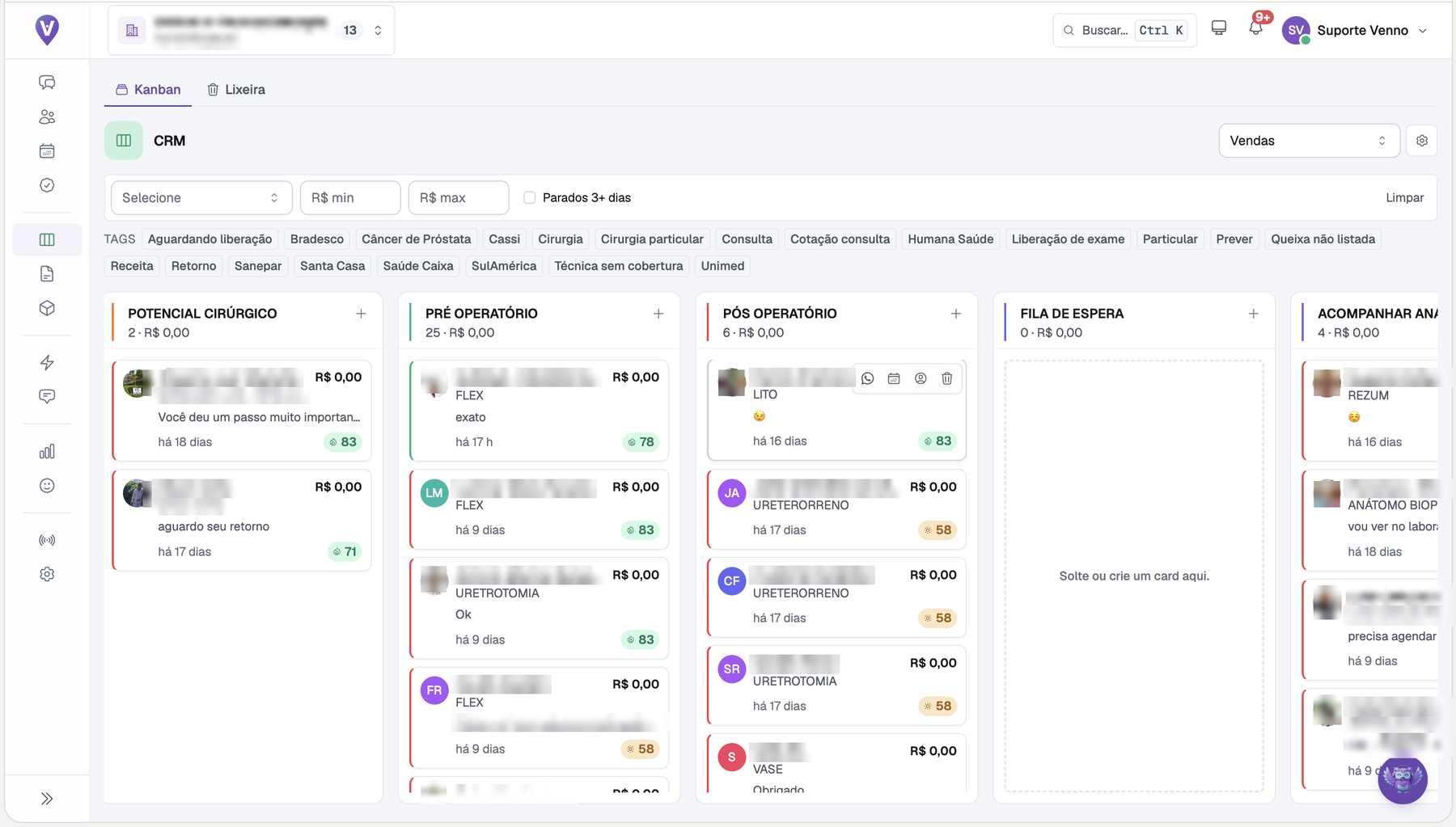Click trash icon on LITO card

947,378
